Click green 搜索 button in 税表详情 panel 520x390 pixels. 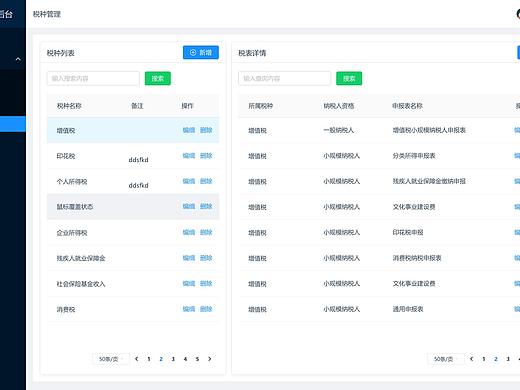click(x=349, y=78)
